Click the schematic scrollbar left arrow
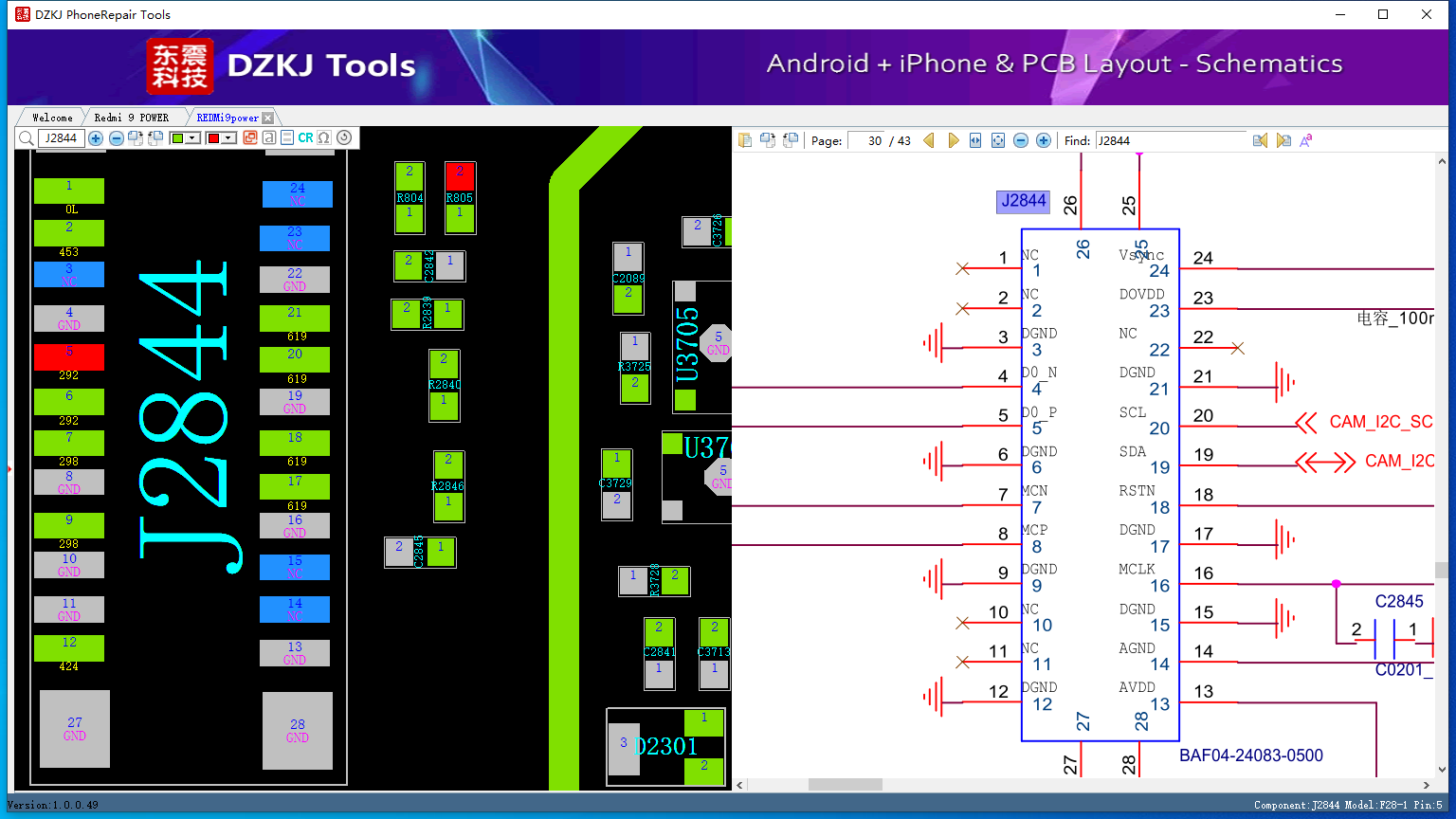The height and width of the screenshot is (819, 1456). (x=740, y=785)
